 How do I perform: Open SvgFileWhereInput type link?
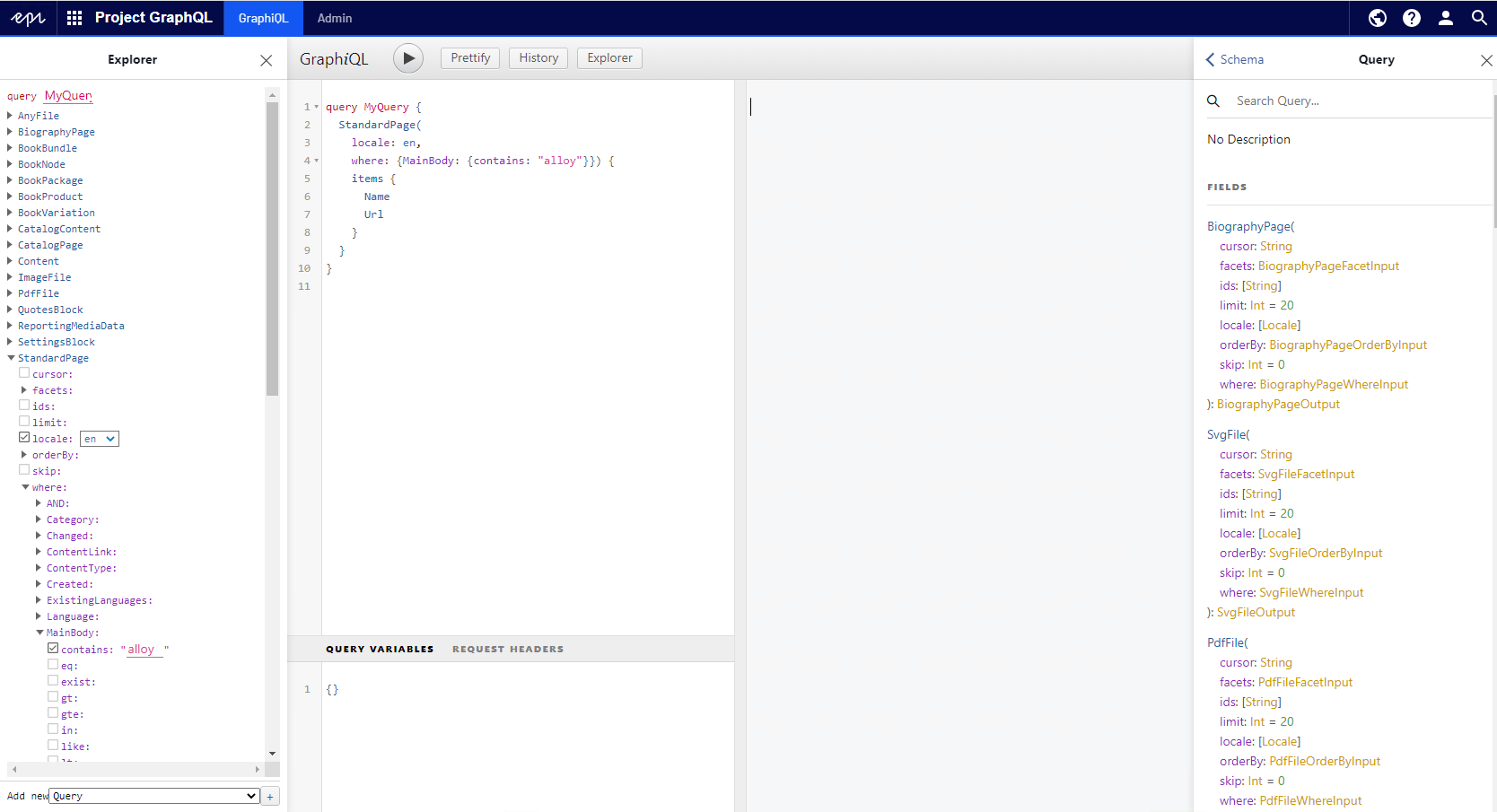(x=1311, y=592)
